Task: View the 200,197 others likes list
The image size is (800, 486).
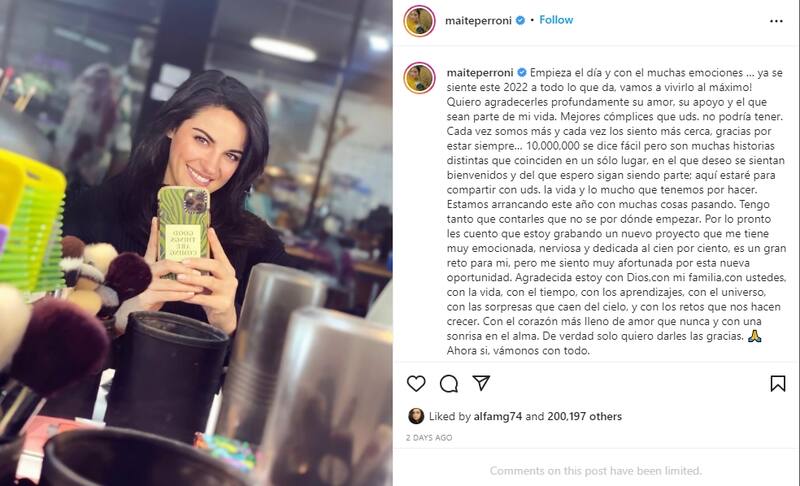Action: click(x=585, y=416)
